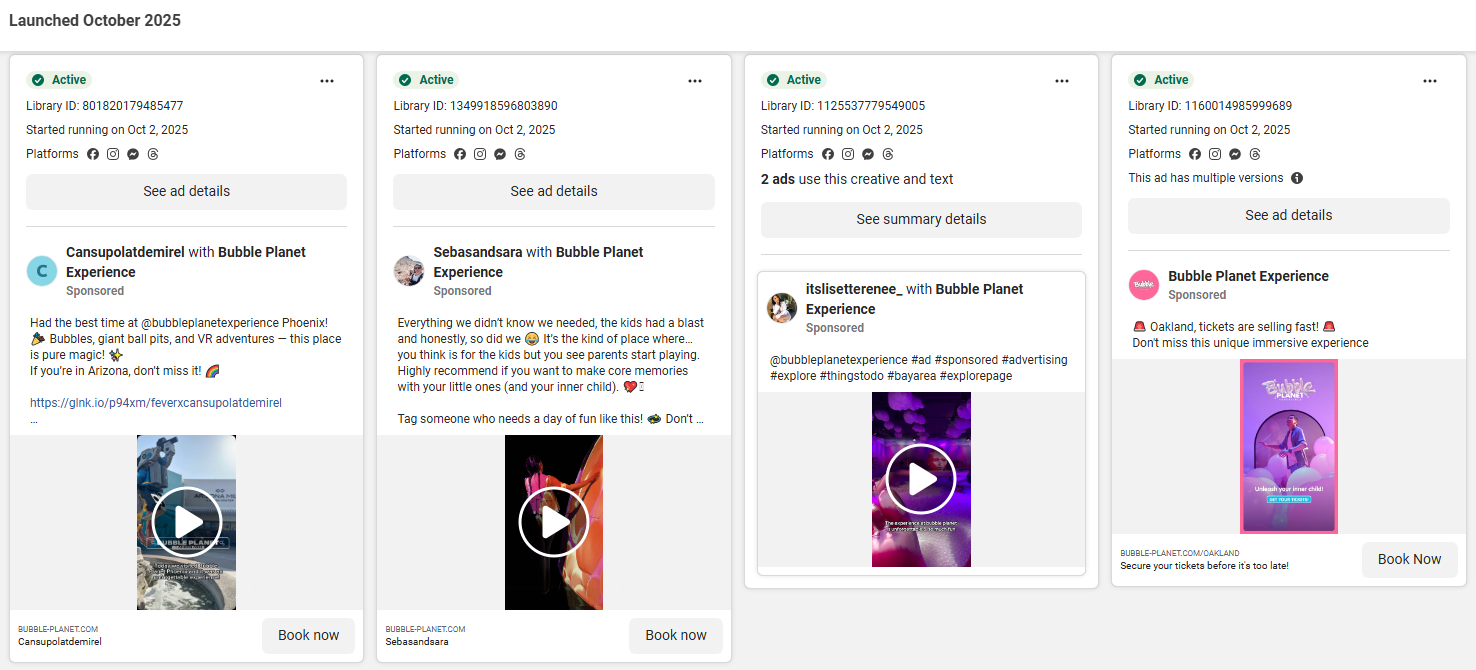Open the Bubble Planet Oakland poster image
This screenshot has width=1476, height=670.
(1289, 446)
